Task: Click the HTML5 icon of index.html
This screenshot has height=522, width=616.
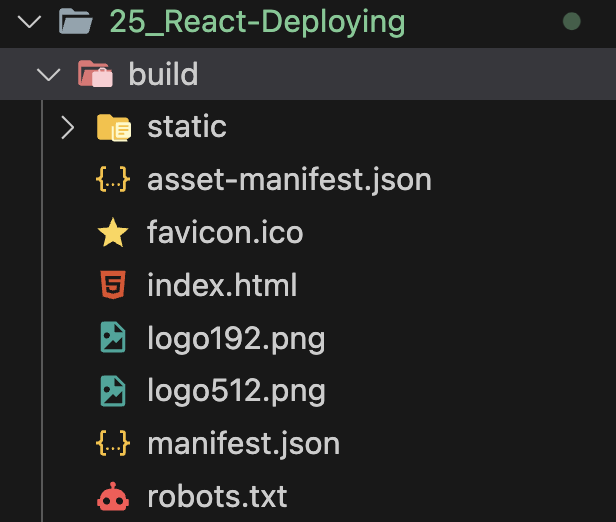Action: pos(113,285)
